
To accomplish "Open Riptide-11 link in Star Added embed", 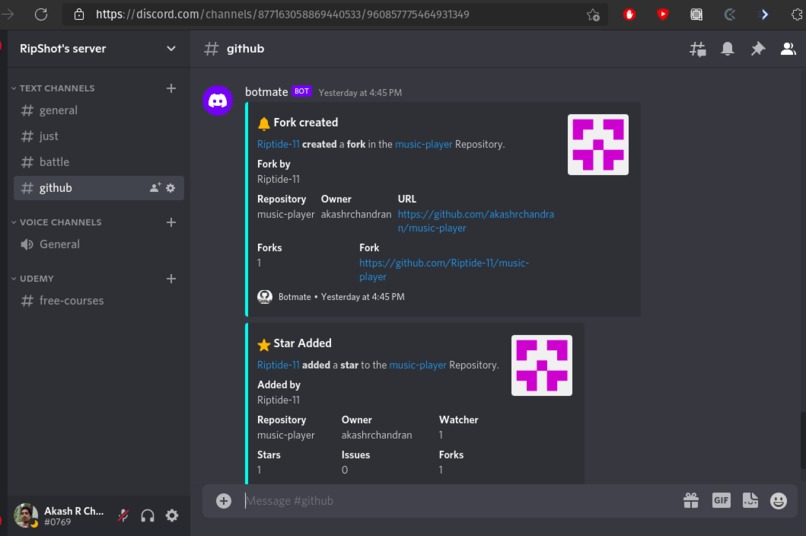I will (278, 365).
